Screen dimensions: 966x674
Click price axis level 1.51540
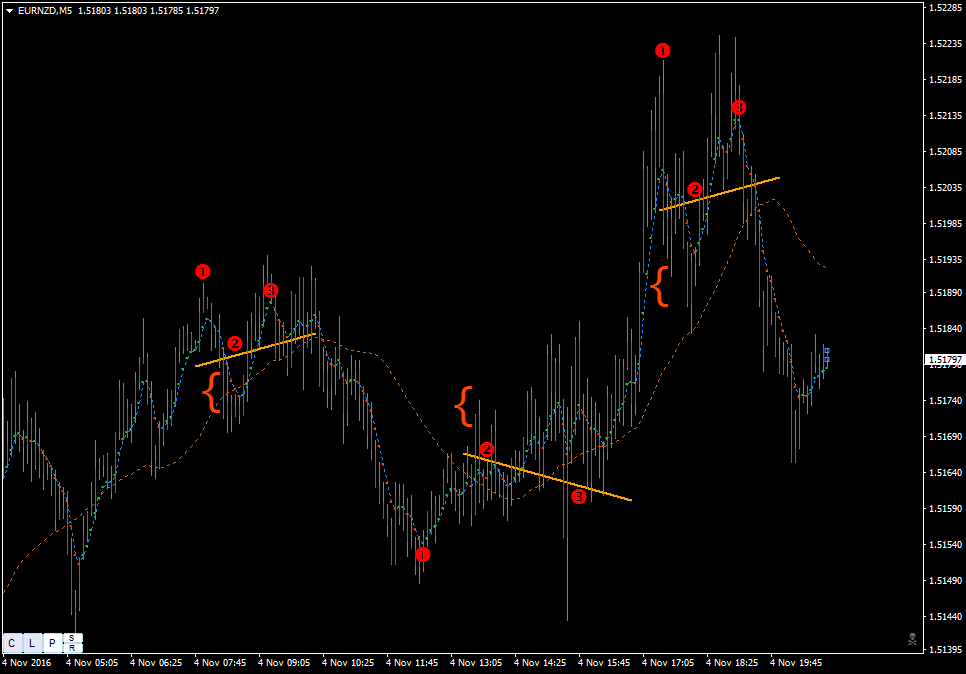pyautogui.click(x=945, y=545)
